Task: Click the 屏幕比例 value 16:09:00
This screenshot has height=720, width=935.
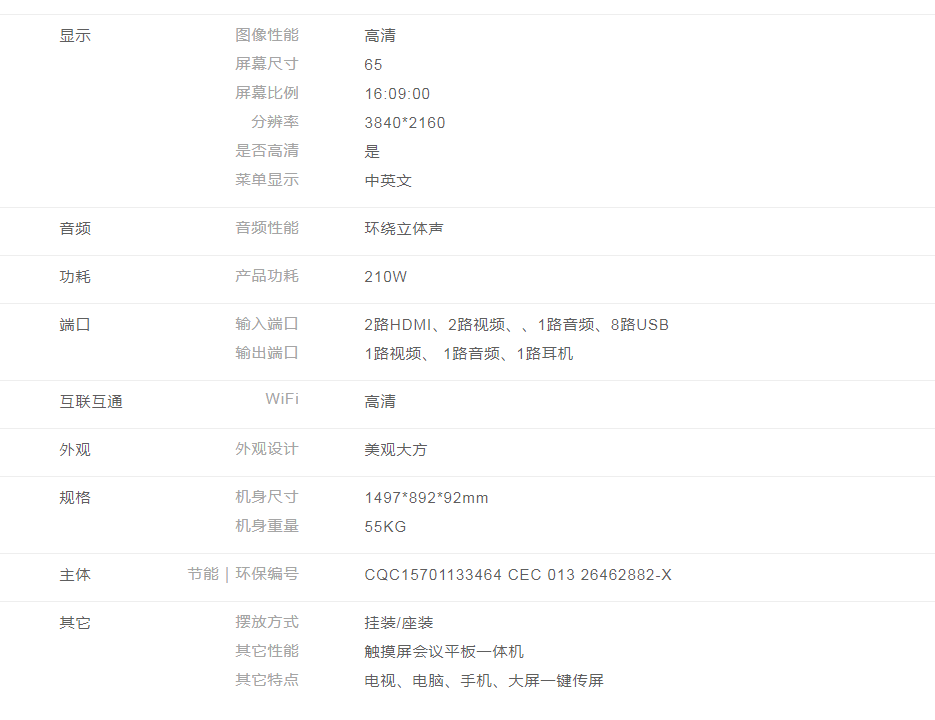Action: (x=397, y=94)
